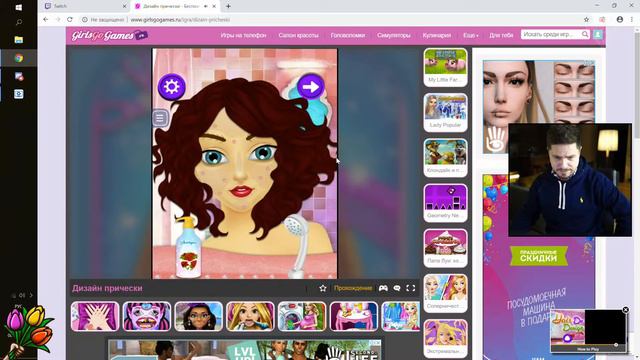Open the washing machine game thumbnail
The image size is (640, 360).
[302, 316]
